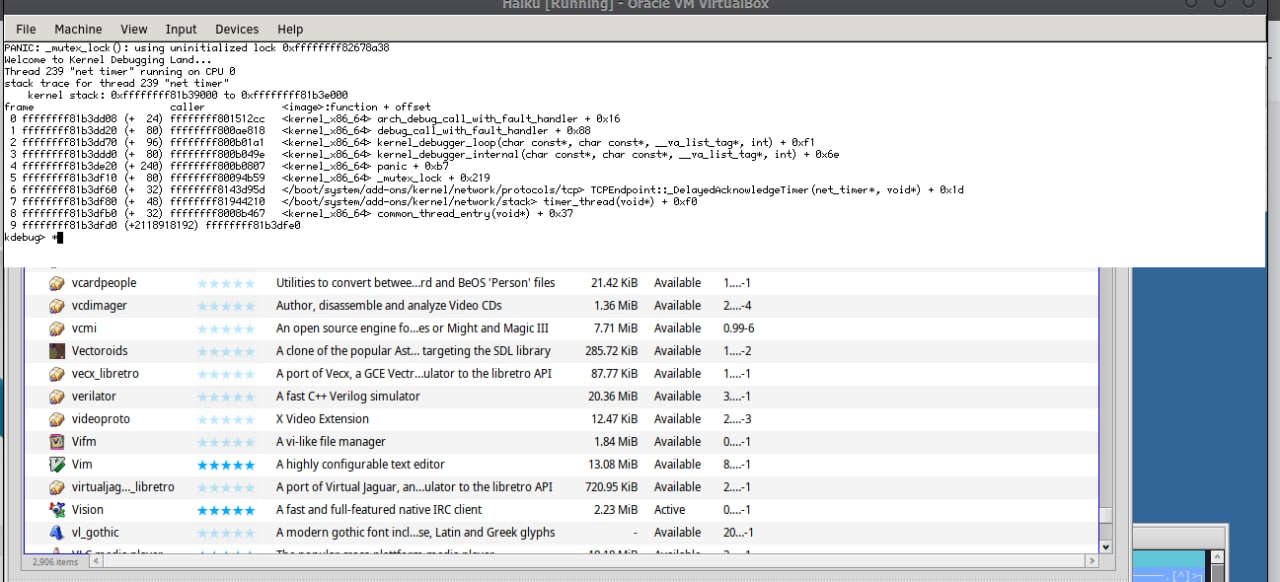Screen dimensions: 1280x582
Task: Click the Vision IRC client icon
Action: [x=57, y=510]
